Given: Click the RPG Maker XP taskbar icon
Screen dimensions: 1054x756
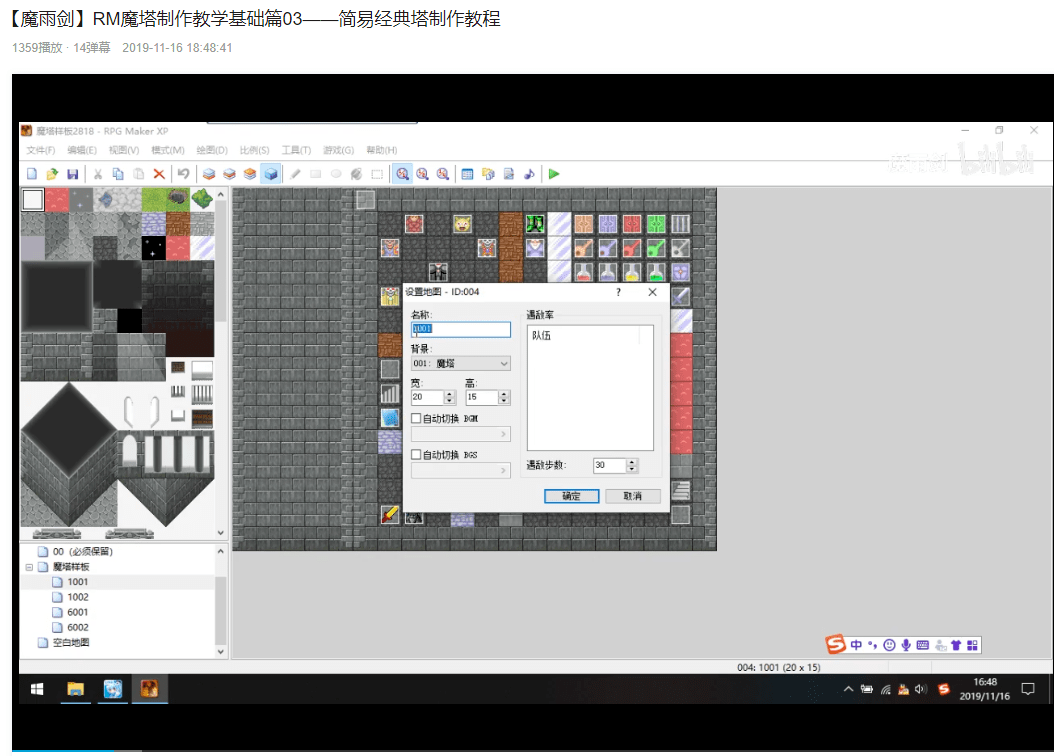Looking at the screenshot, I should pos(149,689).
